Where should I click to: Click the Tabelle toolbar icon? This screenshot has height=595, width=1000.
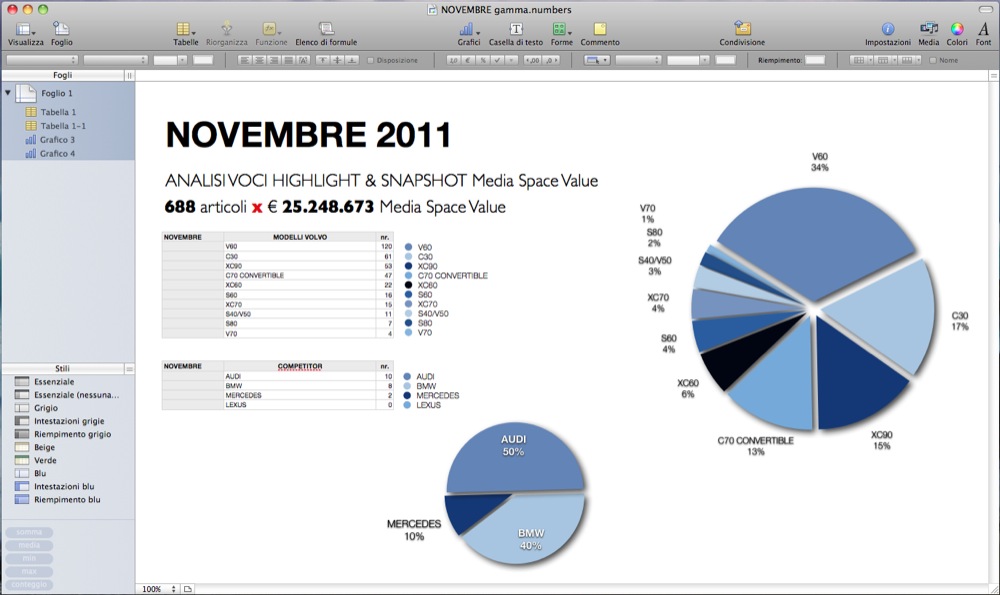click(185, 30)
